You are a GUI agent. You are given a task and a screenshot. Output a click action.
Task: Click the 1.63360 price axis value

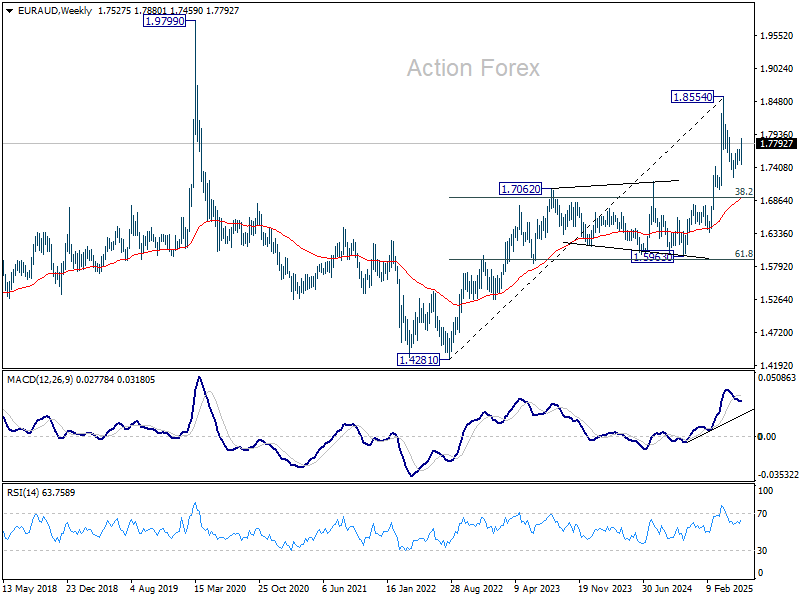click(x=777, y=234)
